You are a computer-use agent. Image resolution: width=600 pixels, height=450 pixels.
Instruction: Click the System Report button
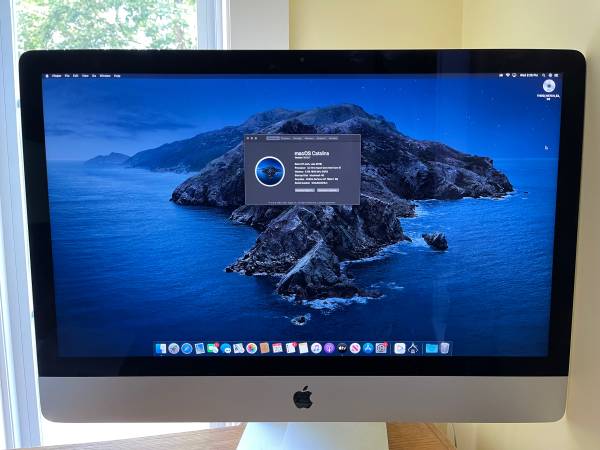pyautogui.click(x=305, y=190)
